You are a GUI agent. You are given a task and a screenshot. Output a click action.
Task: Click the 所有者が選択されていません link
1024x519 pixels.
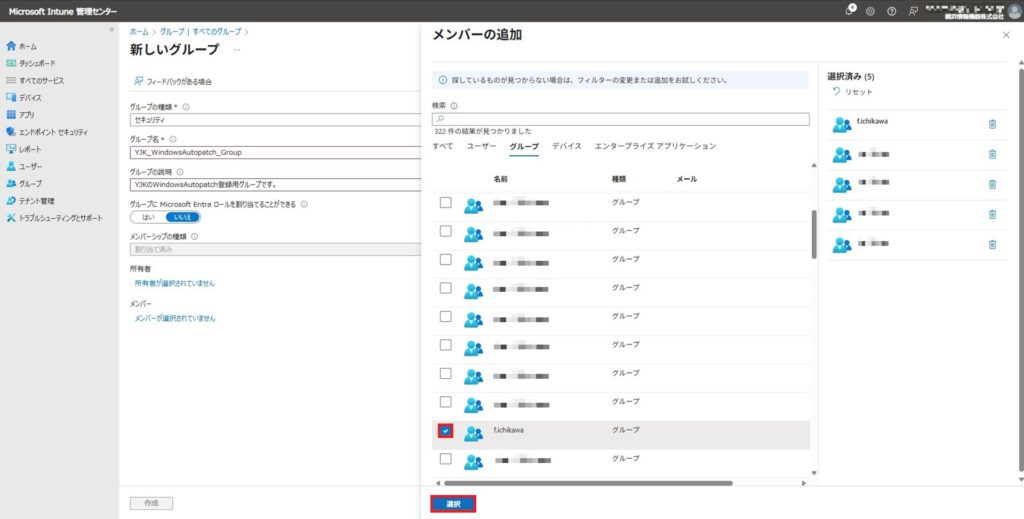pos(174,283)
